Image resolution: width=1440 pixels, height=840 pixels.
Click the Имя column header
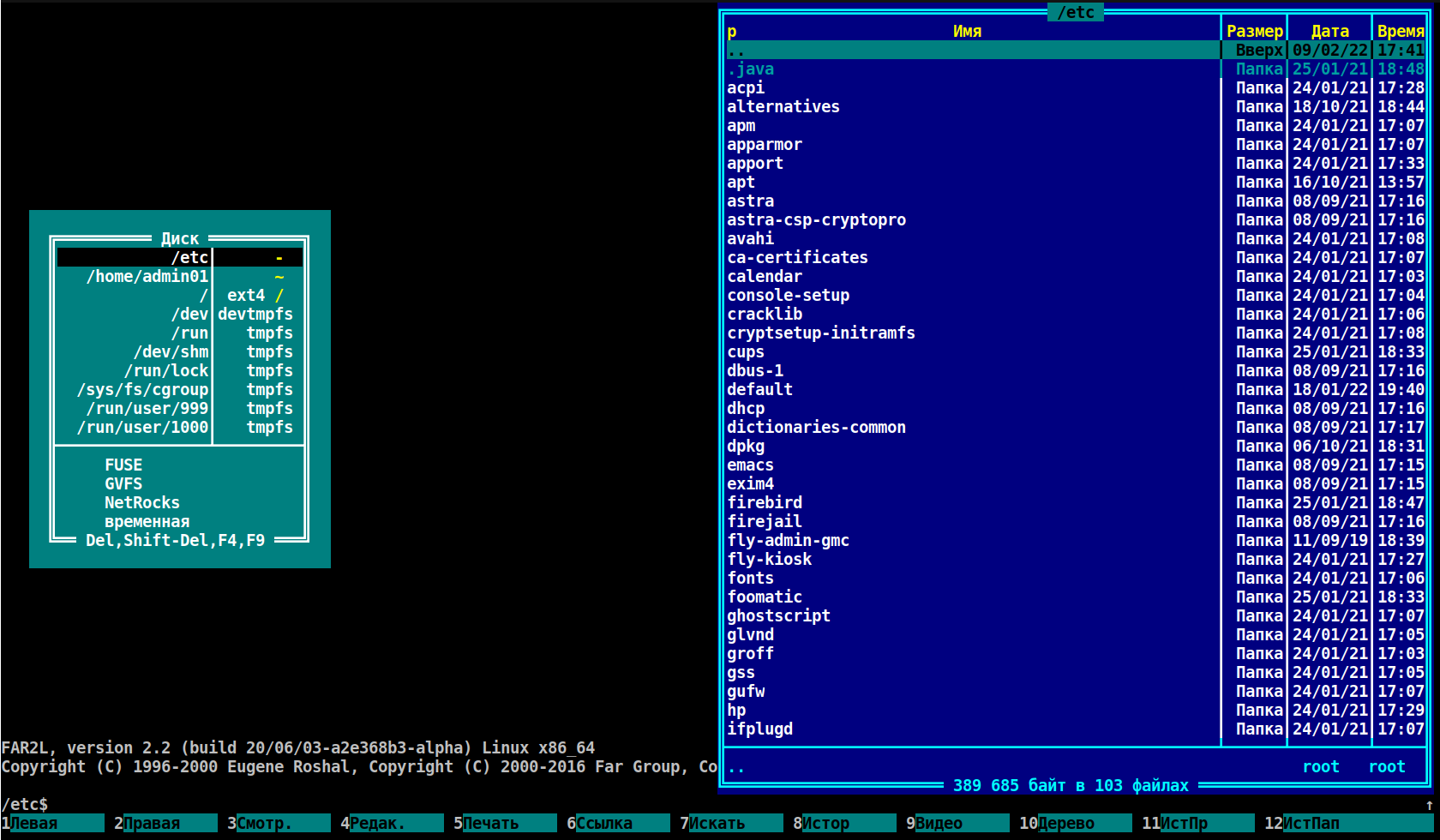967,31
